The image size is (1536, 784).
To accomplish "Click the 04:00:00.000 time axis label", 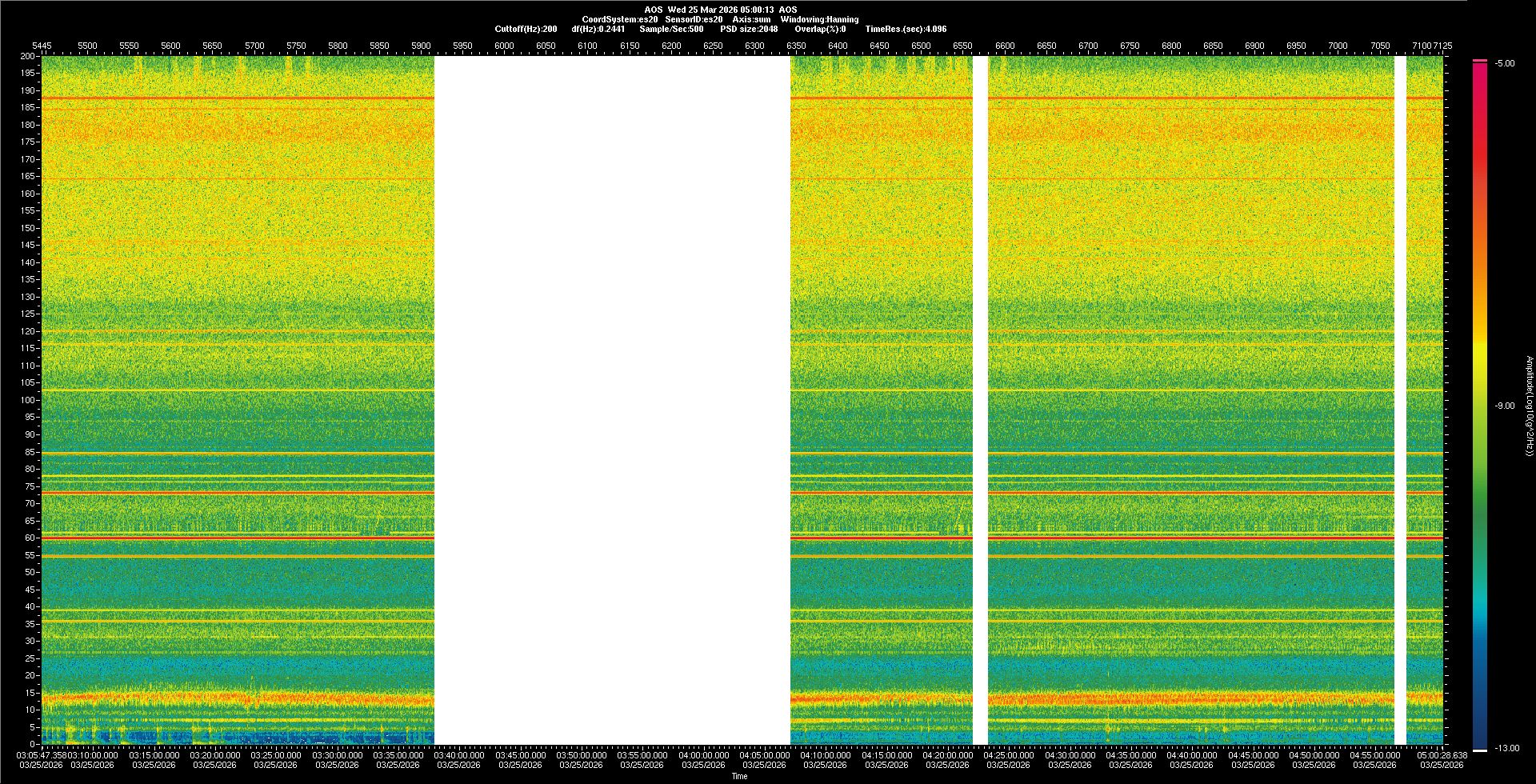I will pyautogui.click(x=703, y=755).
